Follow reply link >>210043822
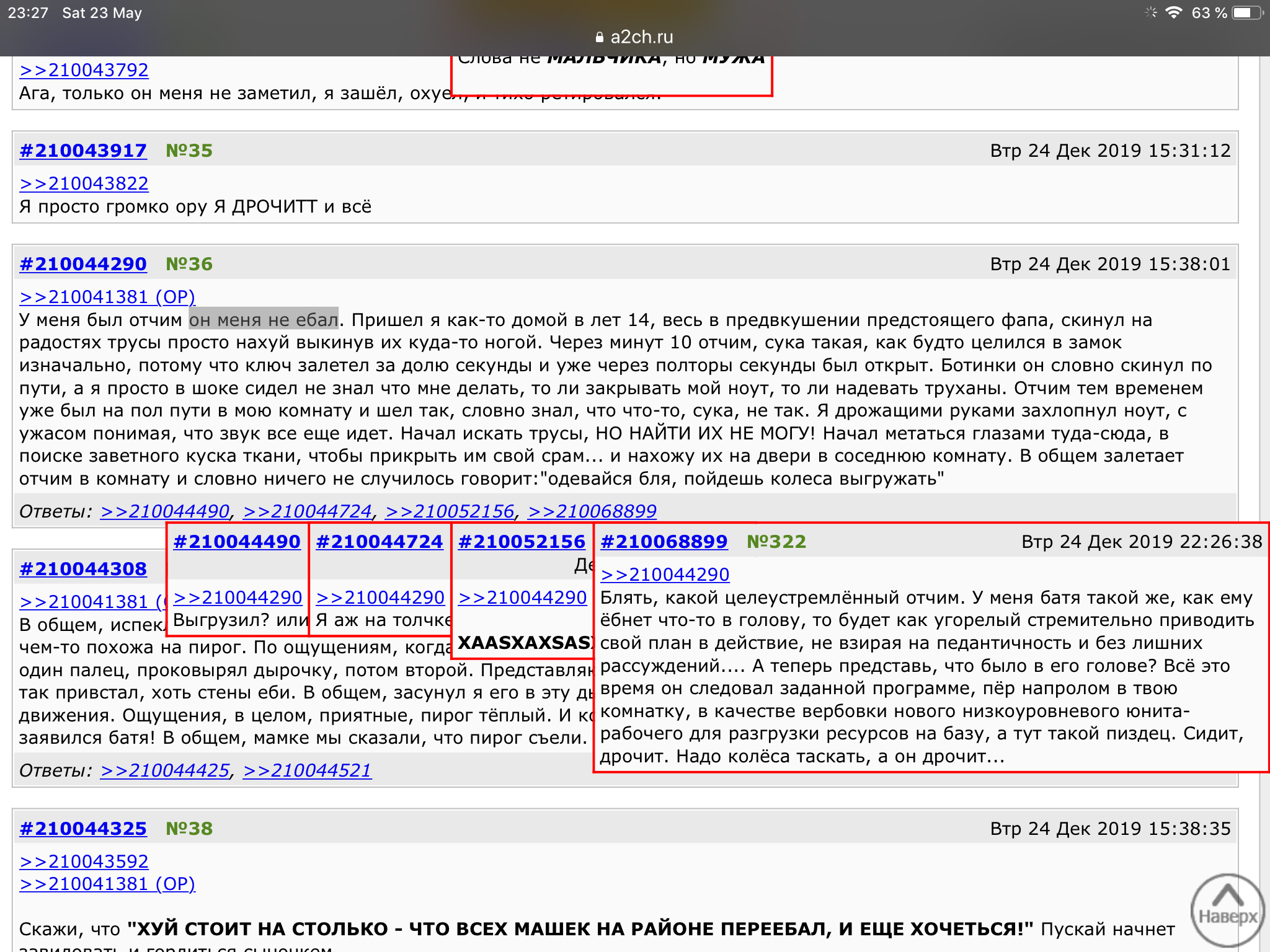This screenshot has height=952, width=1270. 84,183
